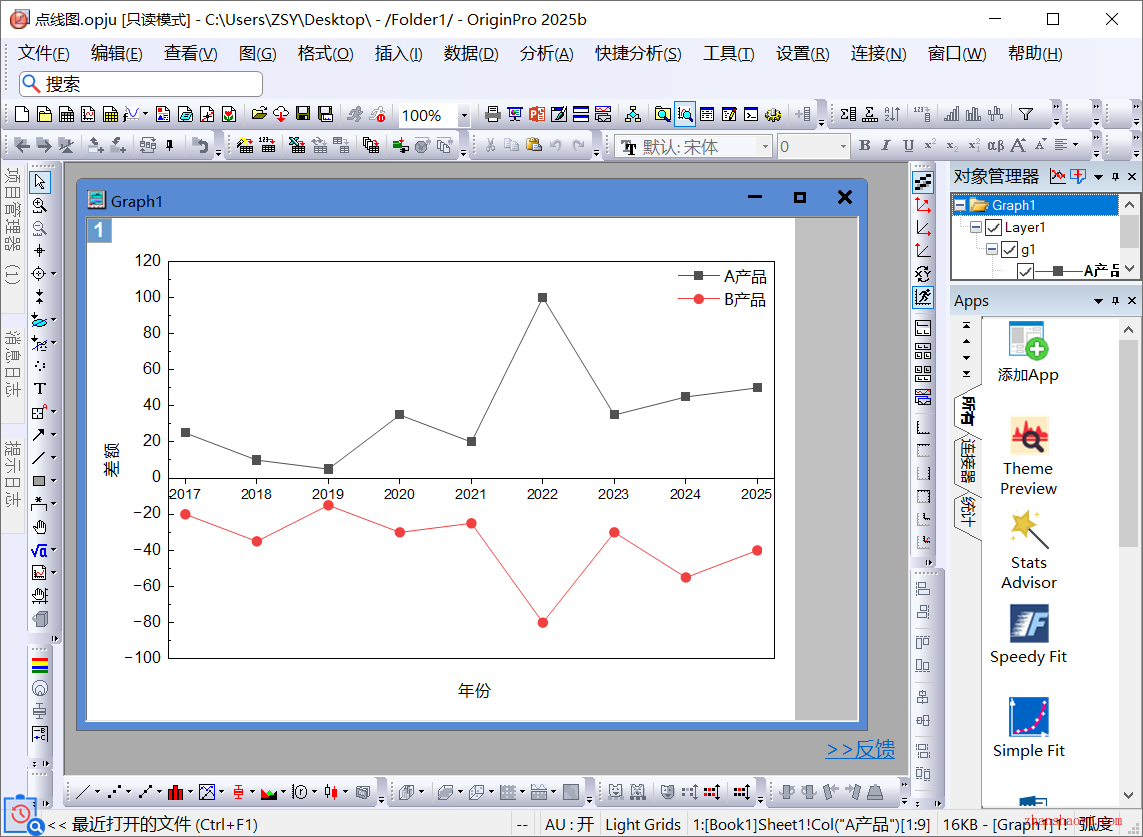Click the Save project disk icon

(303, 115)
